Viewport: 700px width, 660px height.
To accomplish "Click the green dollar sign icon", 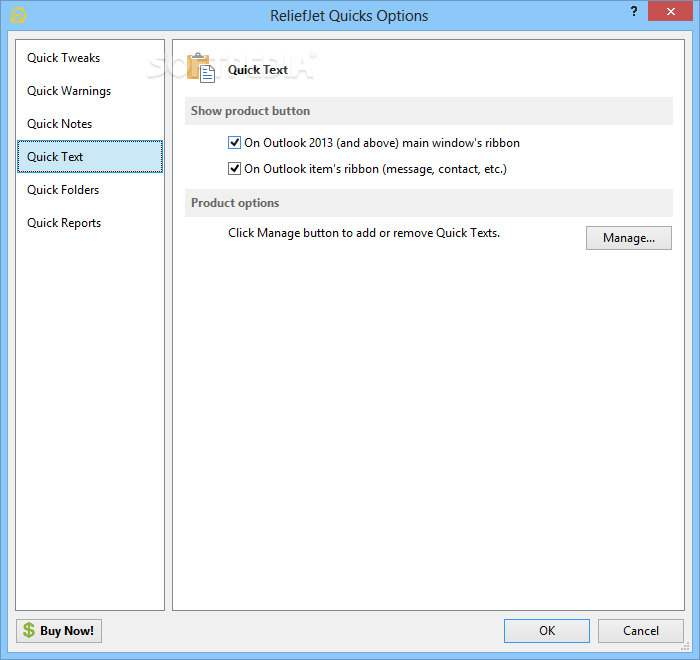I will pos(29,630).
